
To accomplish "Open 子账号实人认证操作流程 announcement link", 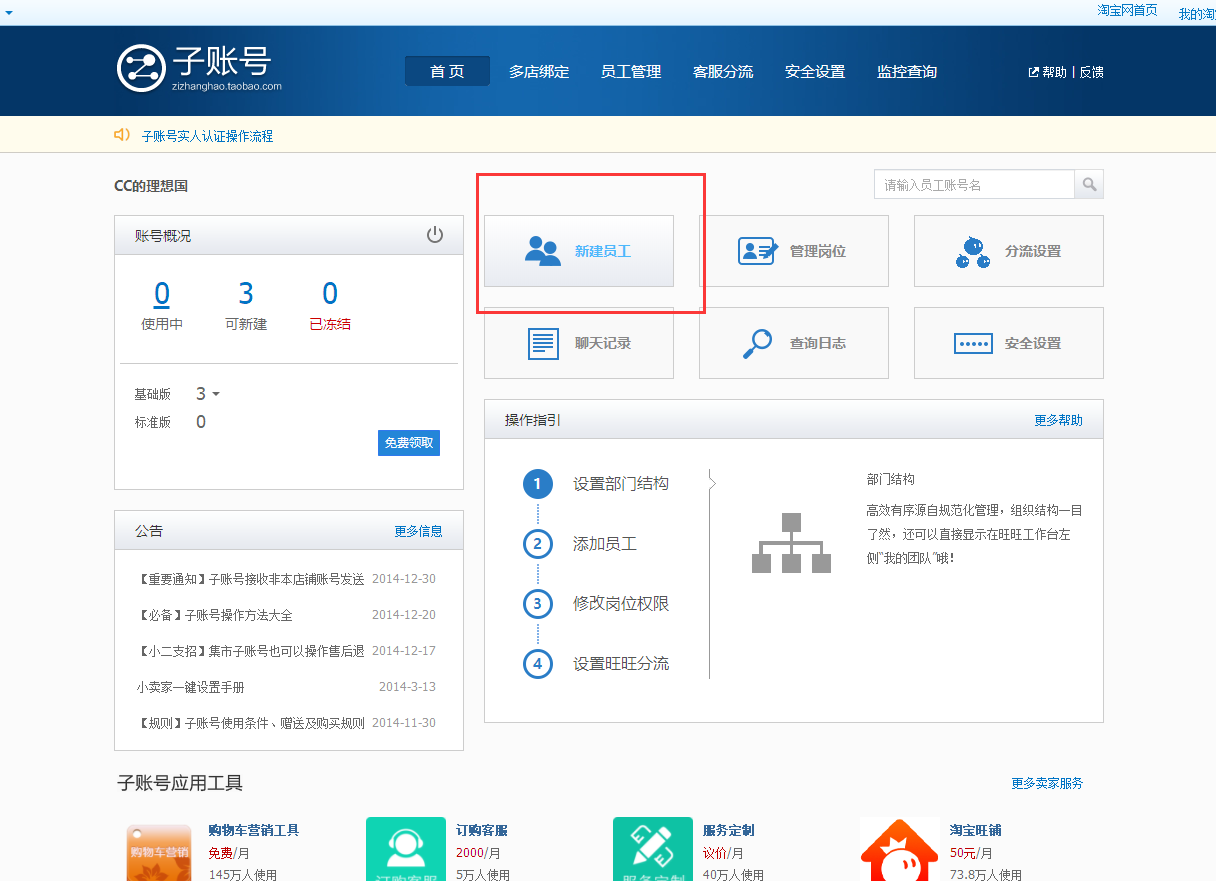I will tap(207, 136).
